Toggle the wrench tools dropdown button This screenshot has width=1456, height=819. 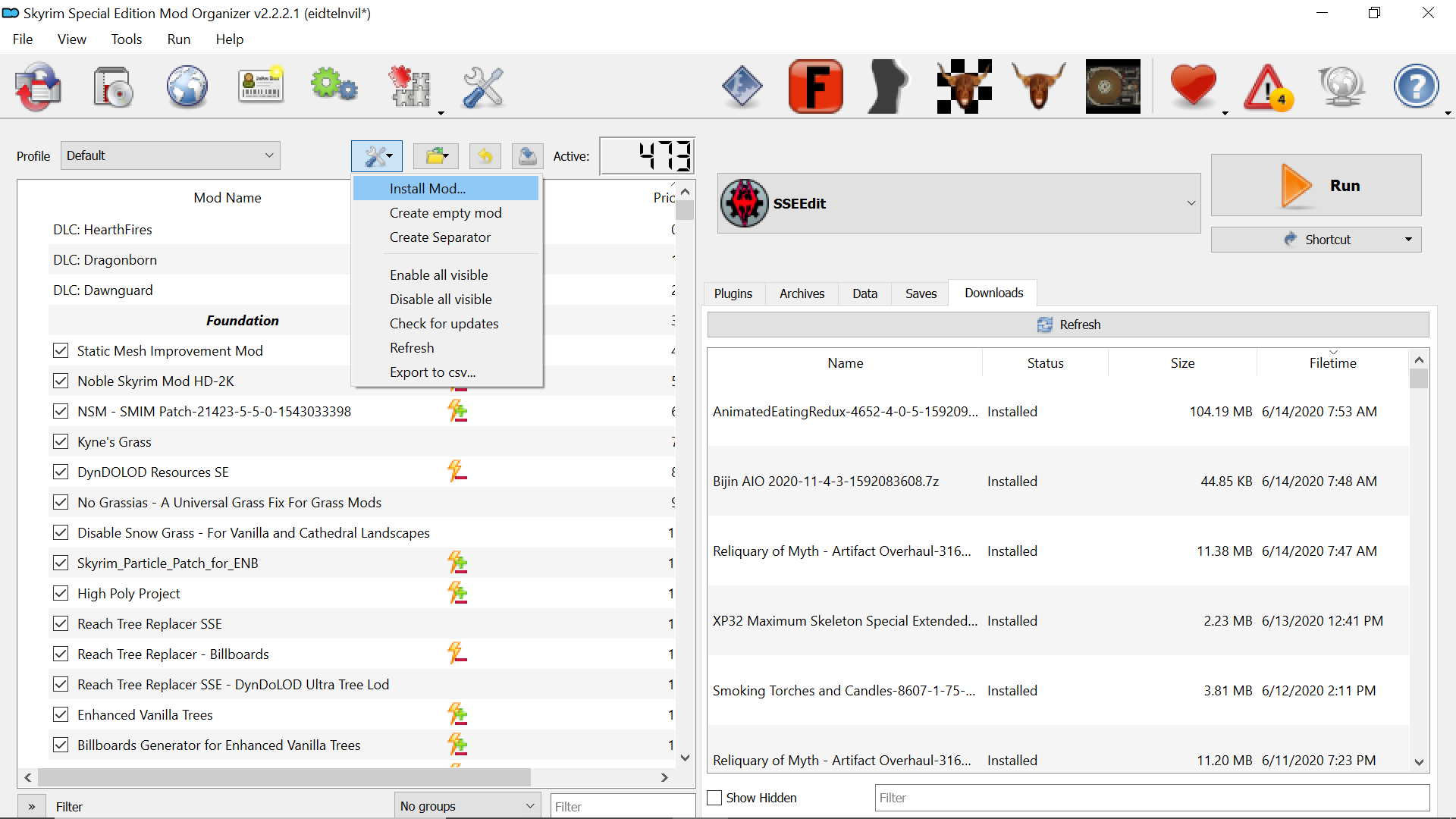coord(377,156)
